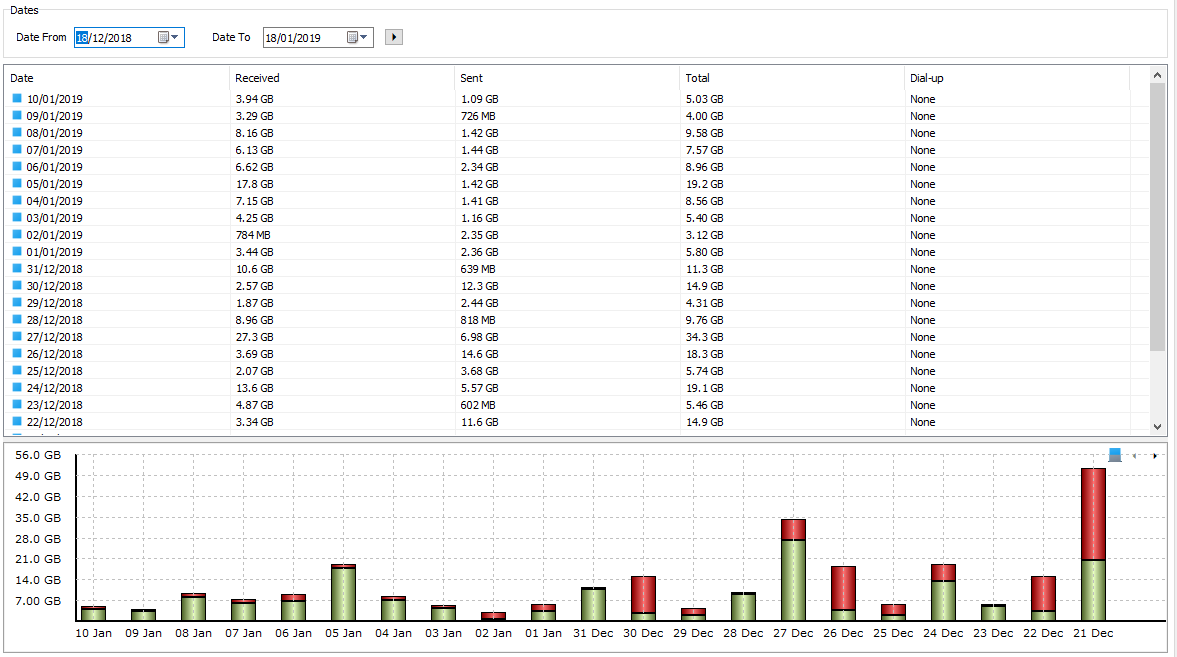The image size is (1177, 657).
Task: Click the 05 Jan bar in the chart
Action: click(343, 592)
